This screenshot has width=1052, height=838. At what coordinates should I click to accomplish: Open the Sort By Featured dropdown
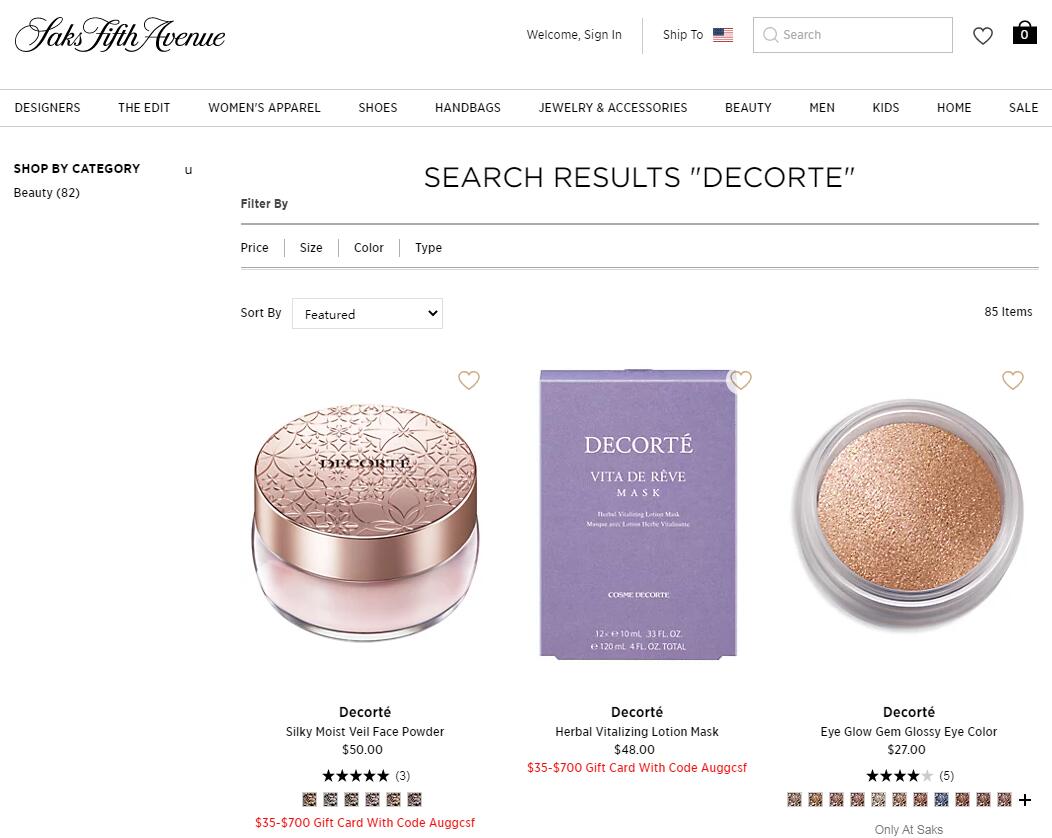click(367, 313)
